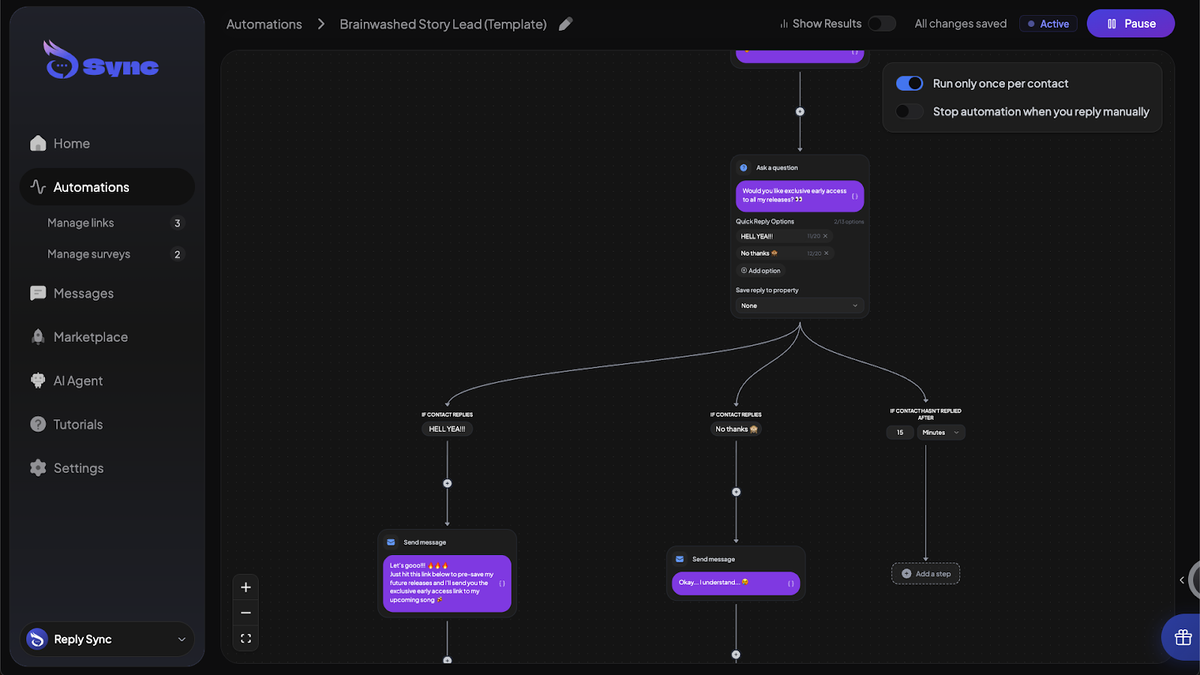Click Add a step placeholder
This screenshot has height=675, width=1200.
click(925, 574)
